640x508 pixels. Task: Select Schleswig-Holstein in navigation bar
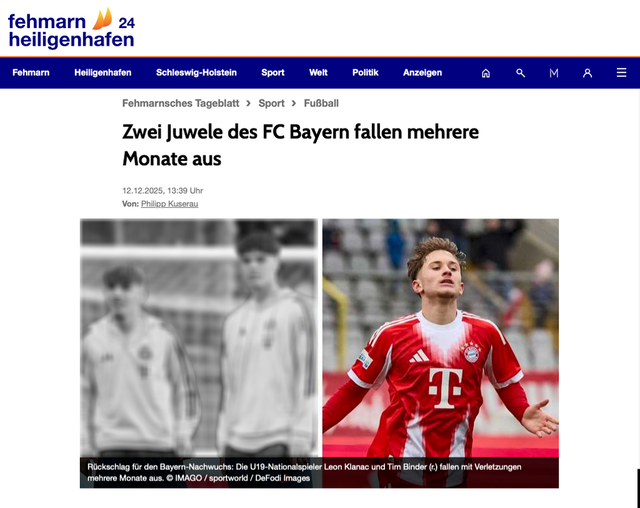click(x=196, y=73)
